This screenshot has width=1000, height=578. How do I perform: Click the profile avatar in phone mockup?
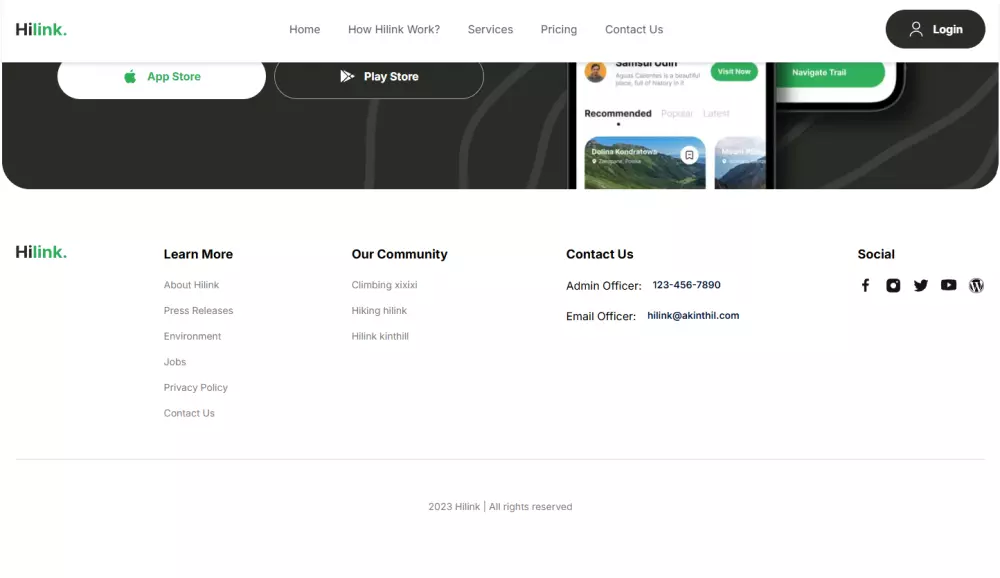595,71
